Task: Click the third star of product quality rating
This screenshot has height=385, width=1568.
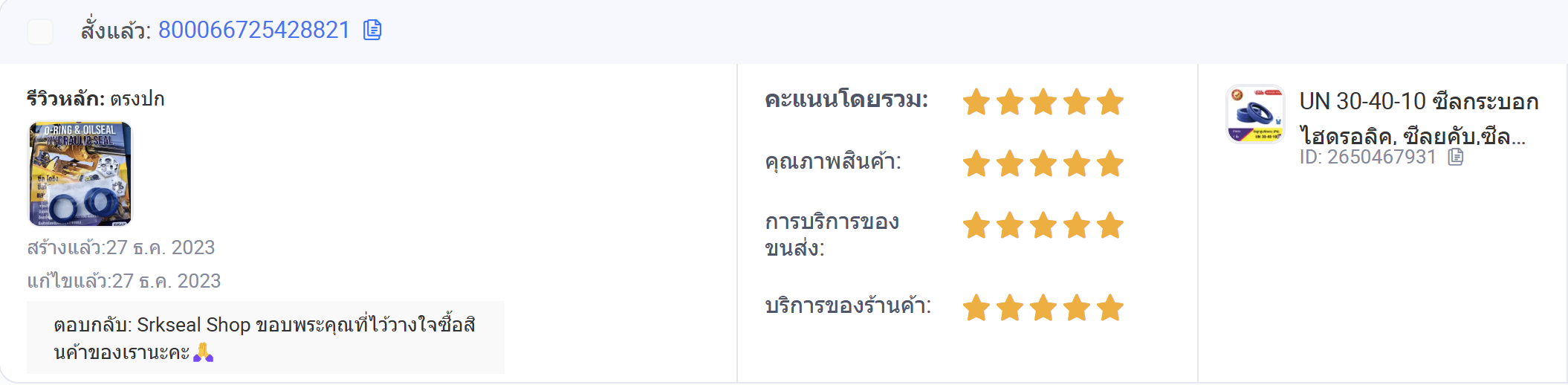Action: 1043,164
